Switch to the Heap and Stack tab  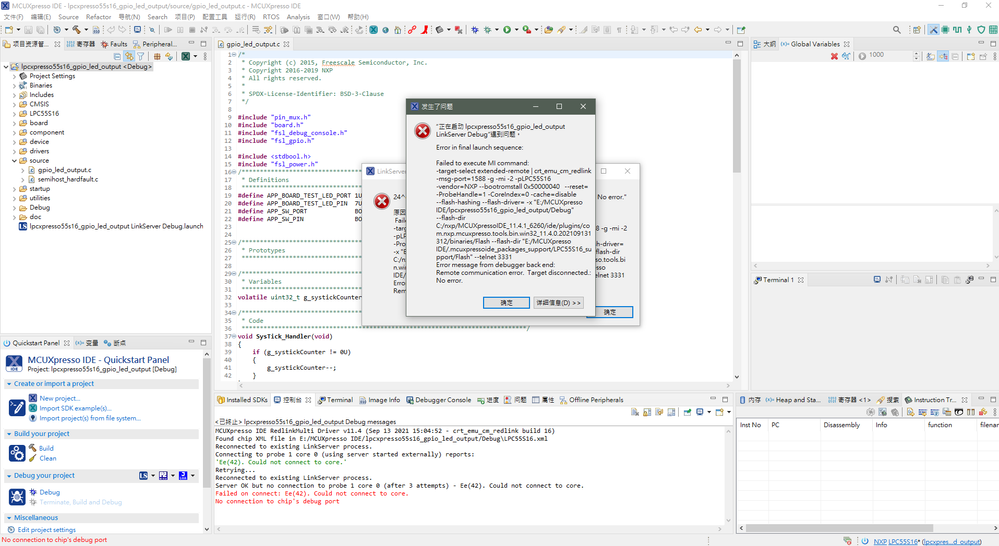(793, 400)
